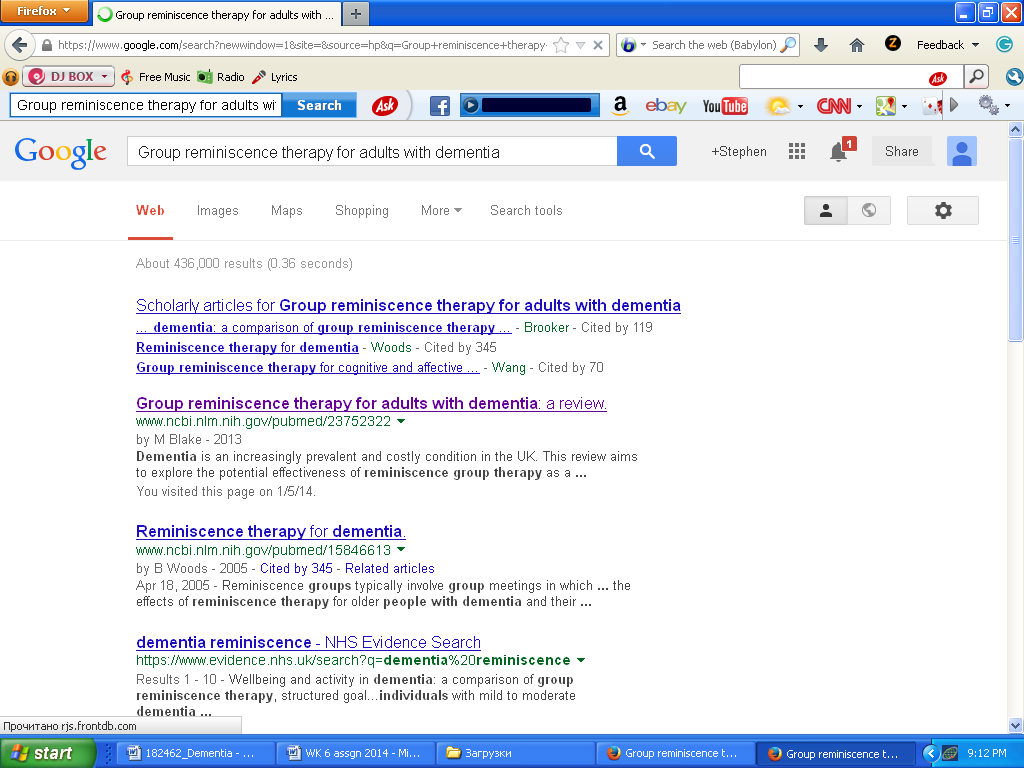Screen dimensions: 1024x768
Task: Click the Facebook icon in the toolbar
Action: (x=440, y=105)
